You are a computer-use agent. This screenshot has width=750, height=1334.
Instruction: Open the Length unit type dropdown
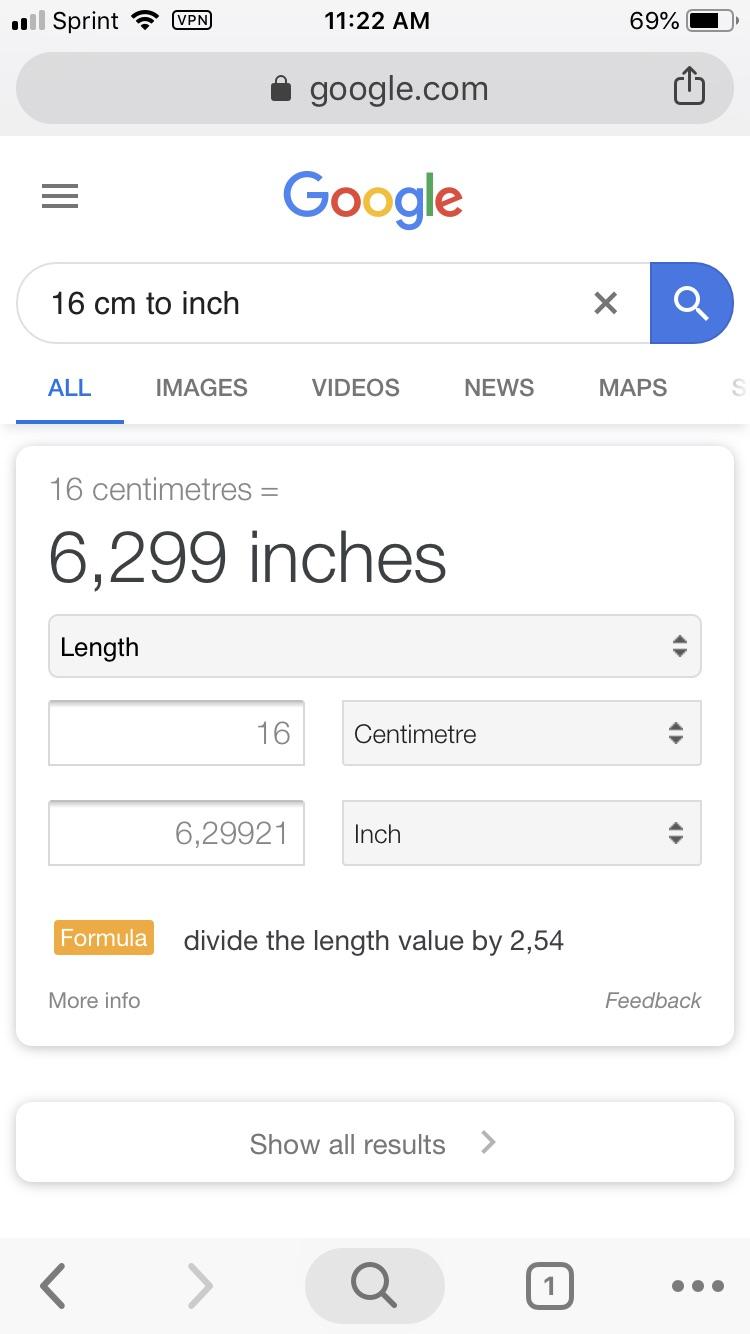(374, 647)
